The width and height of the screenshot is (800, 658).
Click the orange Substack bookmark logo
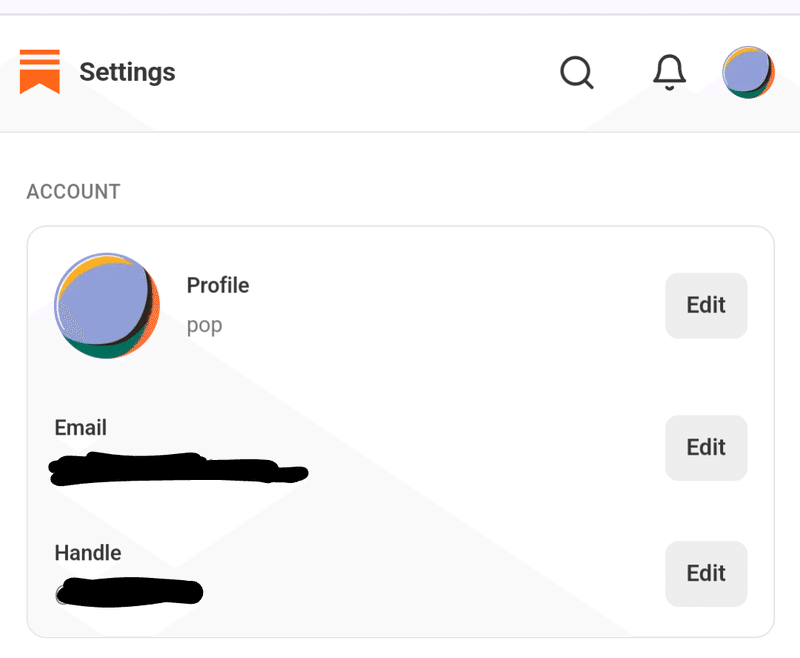coord(40,72)
